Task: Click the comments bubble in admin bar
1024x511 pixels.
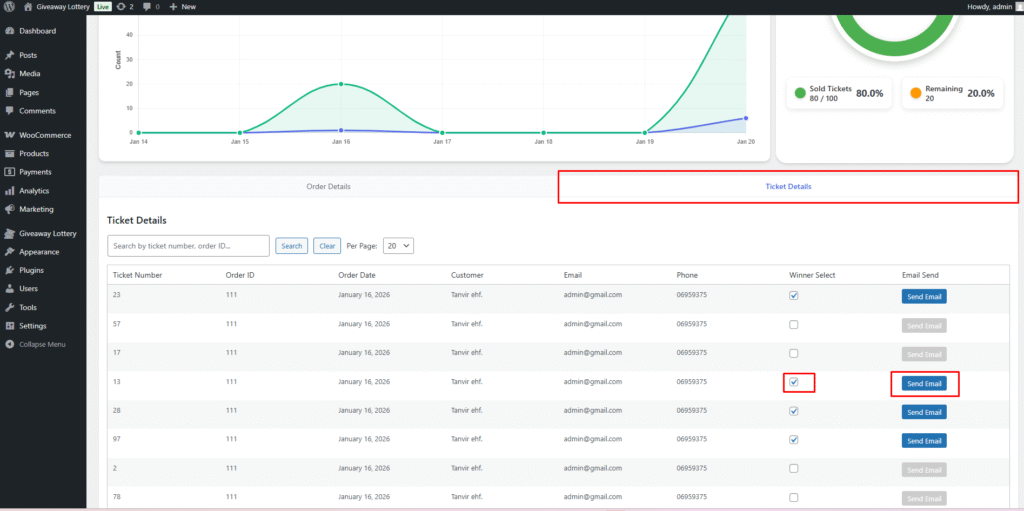Action: tap(147, 6)
